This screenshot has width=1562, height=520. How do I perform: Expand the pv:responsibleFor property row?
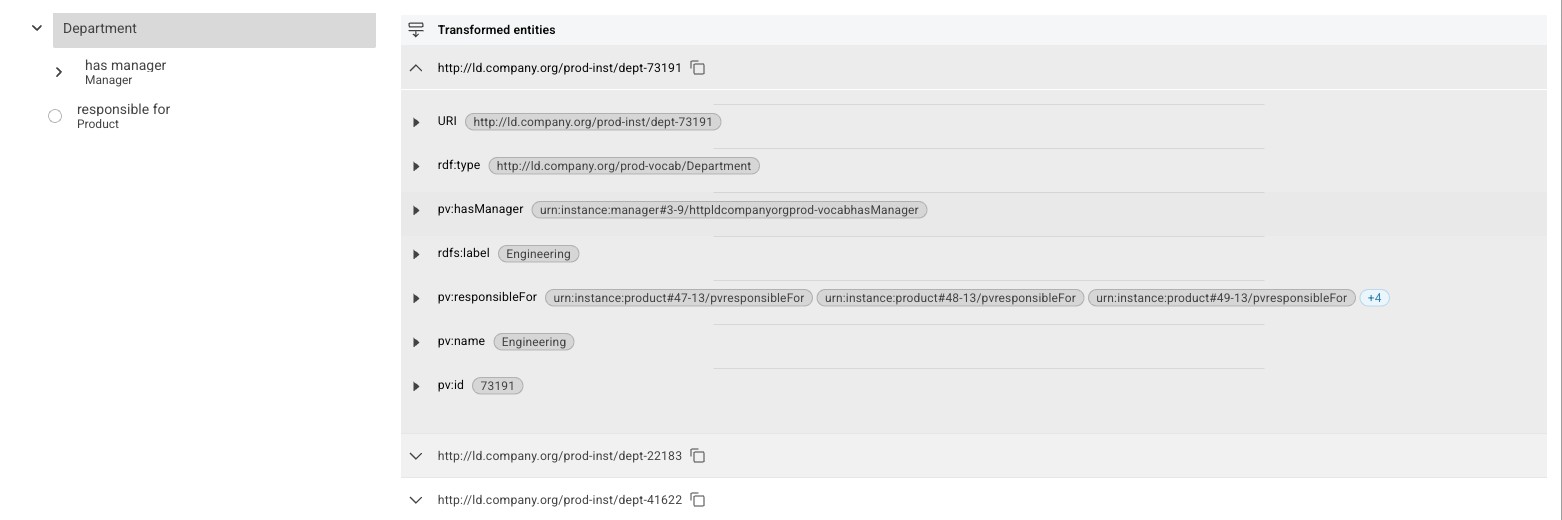click(417, 298)
